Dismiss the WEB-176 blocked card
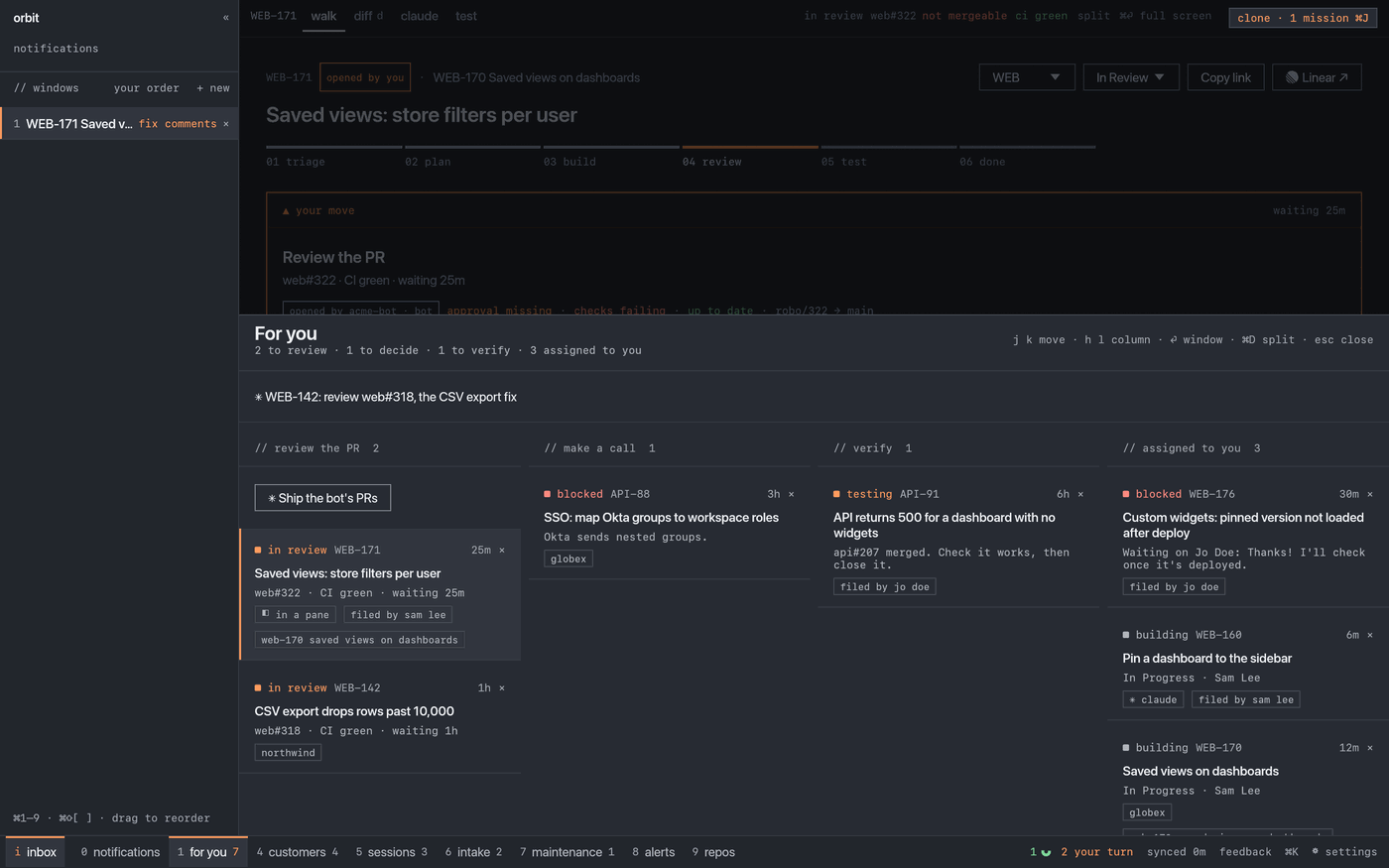 (1370, 494)
